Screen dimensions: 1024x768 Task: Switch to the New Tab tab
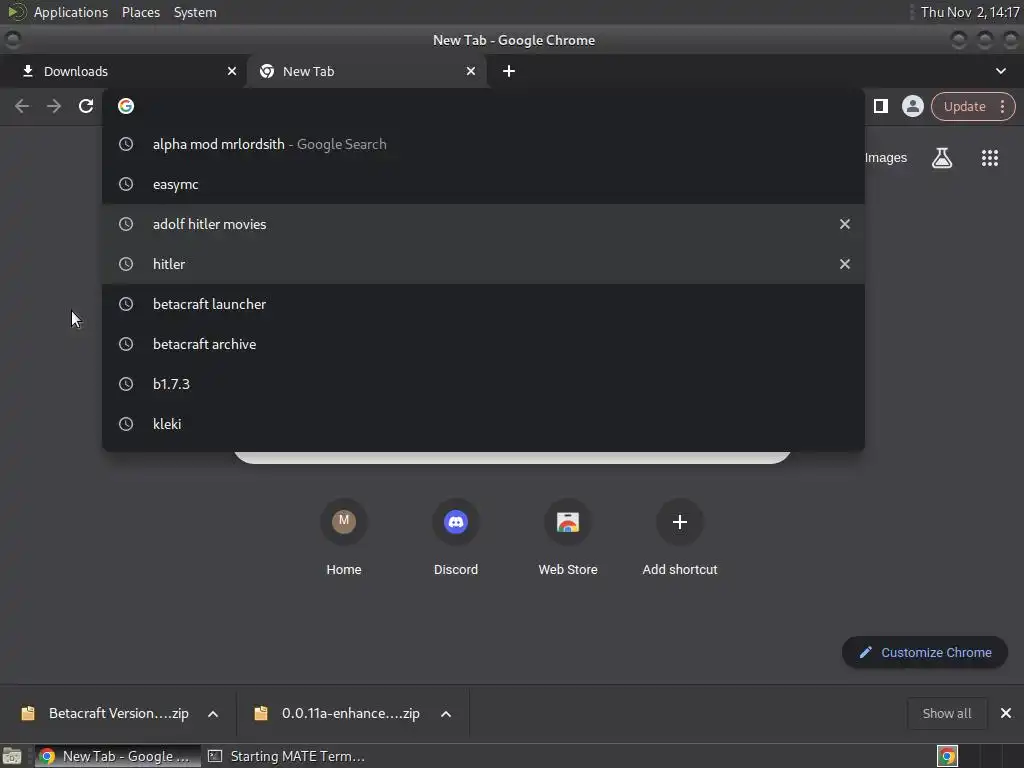[366, 71]
